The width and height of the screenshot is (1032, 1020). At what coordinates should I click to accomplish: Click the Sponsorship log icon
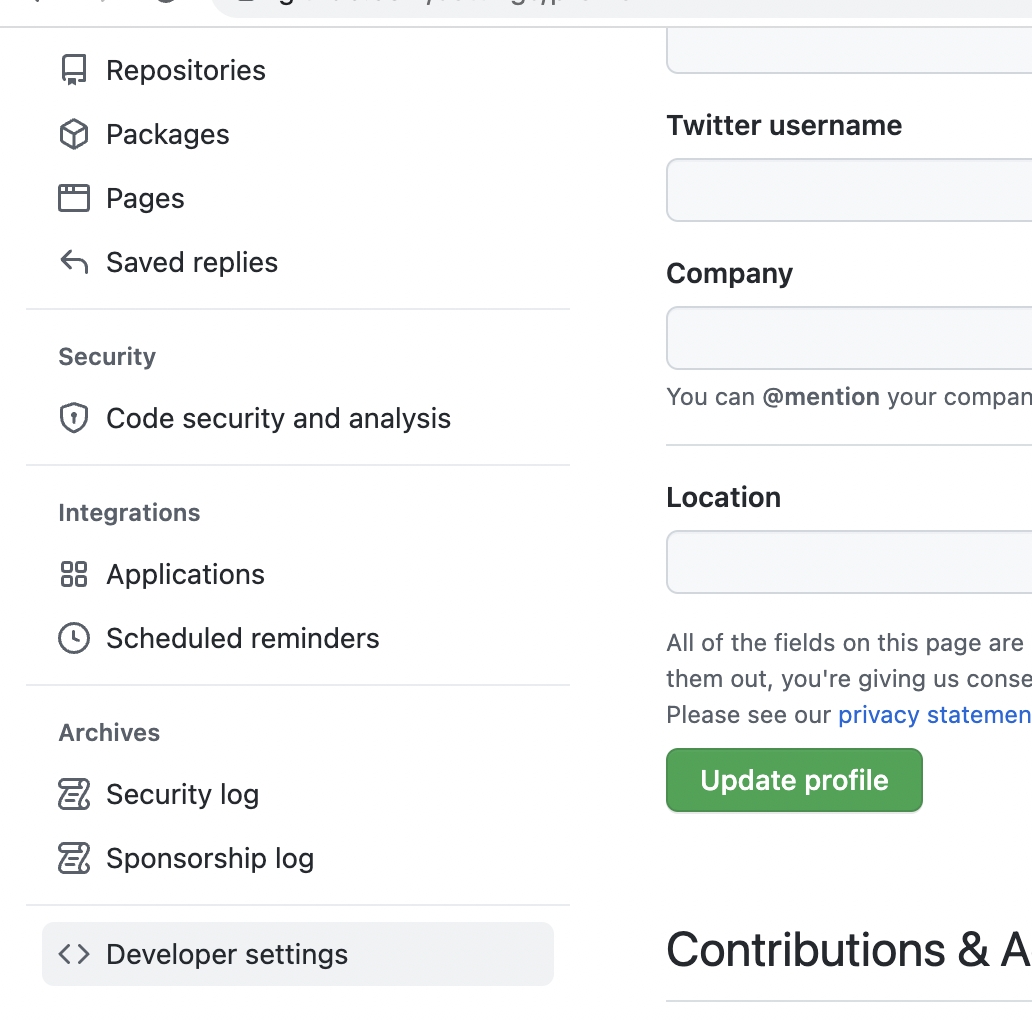pyautogui.click(x=74, y=858)
